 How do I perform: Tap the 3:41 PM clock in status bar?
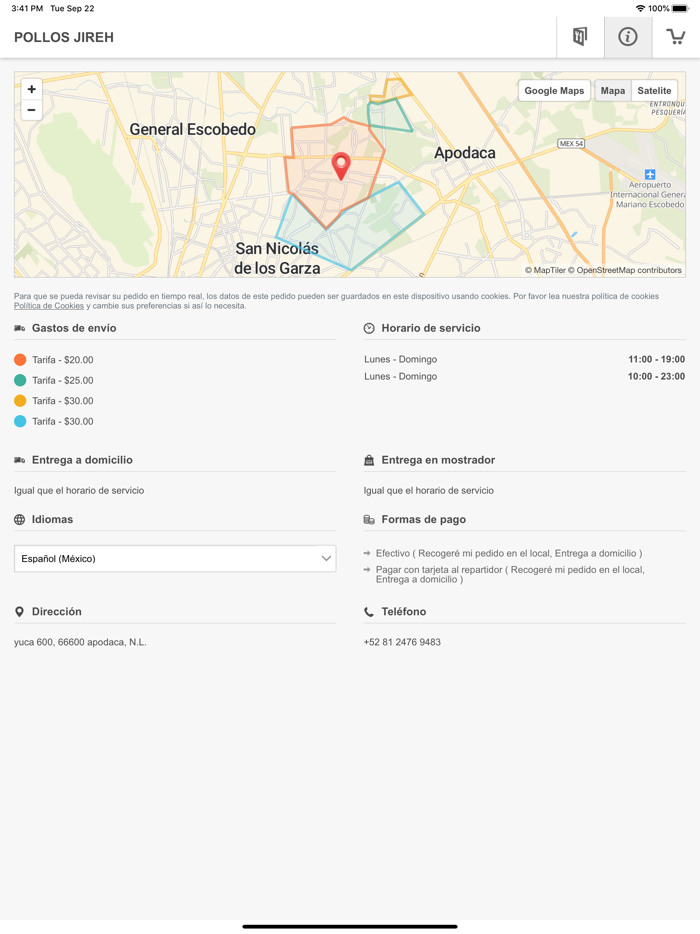tap(27, 8)
